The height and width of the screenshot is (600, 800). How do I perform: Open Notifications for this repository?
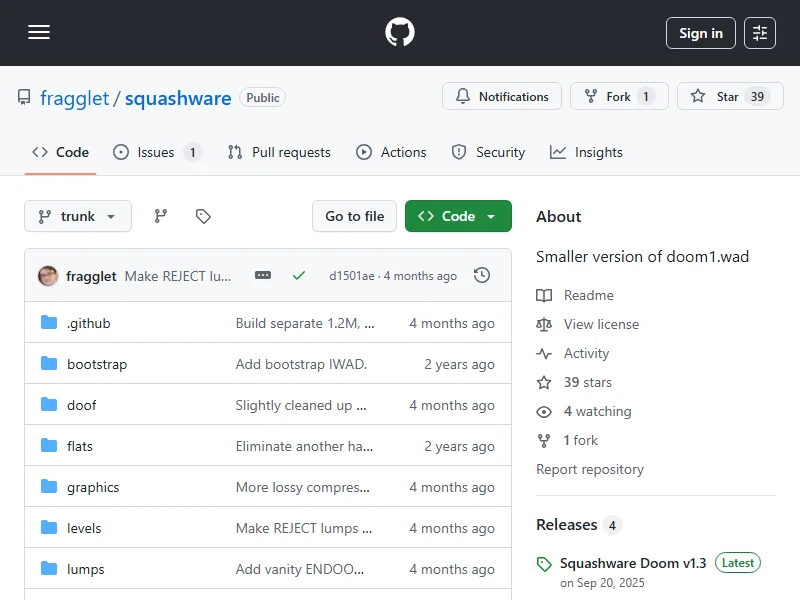(x=502, y=97)
